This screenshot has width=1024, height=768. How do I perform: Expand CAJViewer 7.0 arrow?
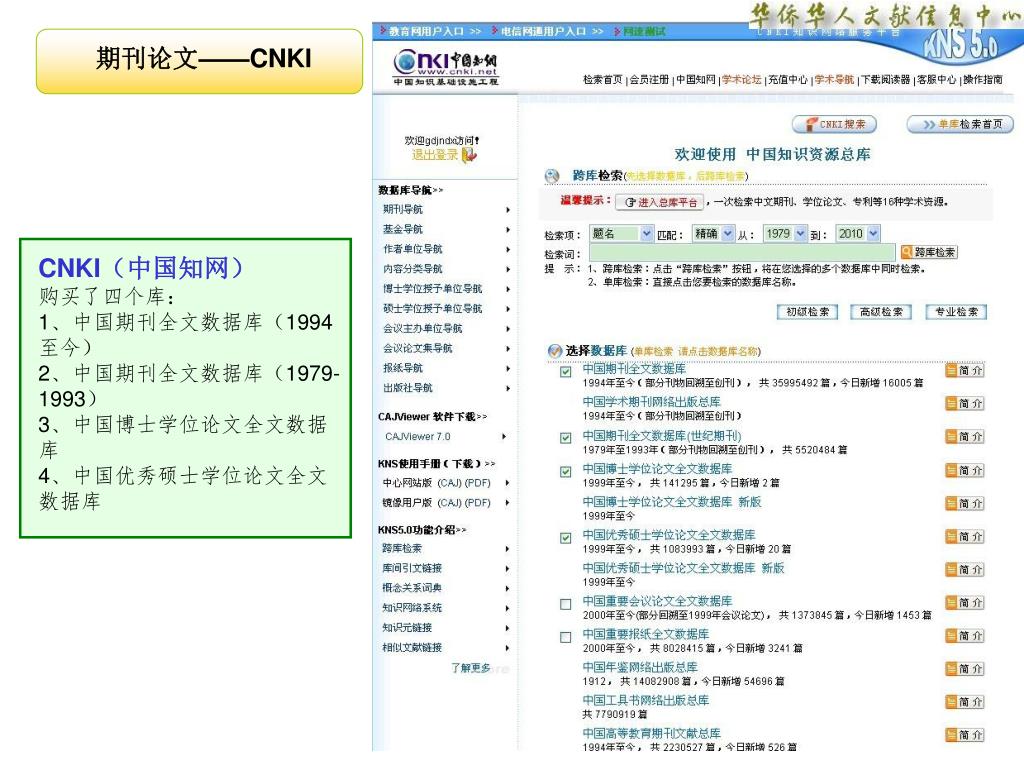click(x=504, y=436)
